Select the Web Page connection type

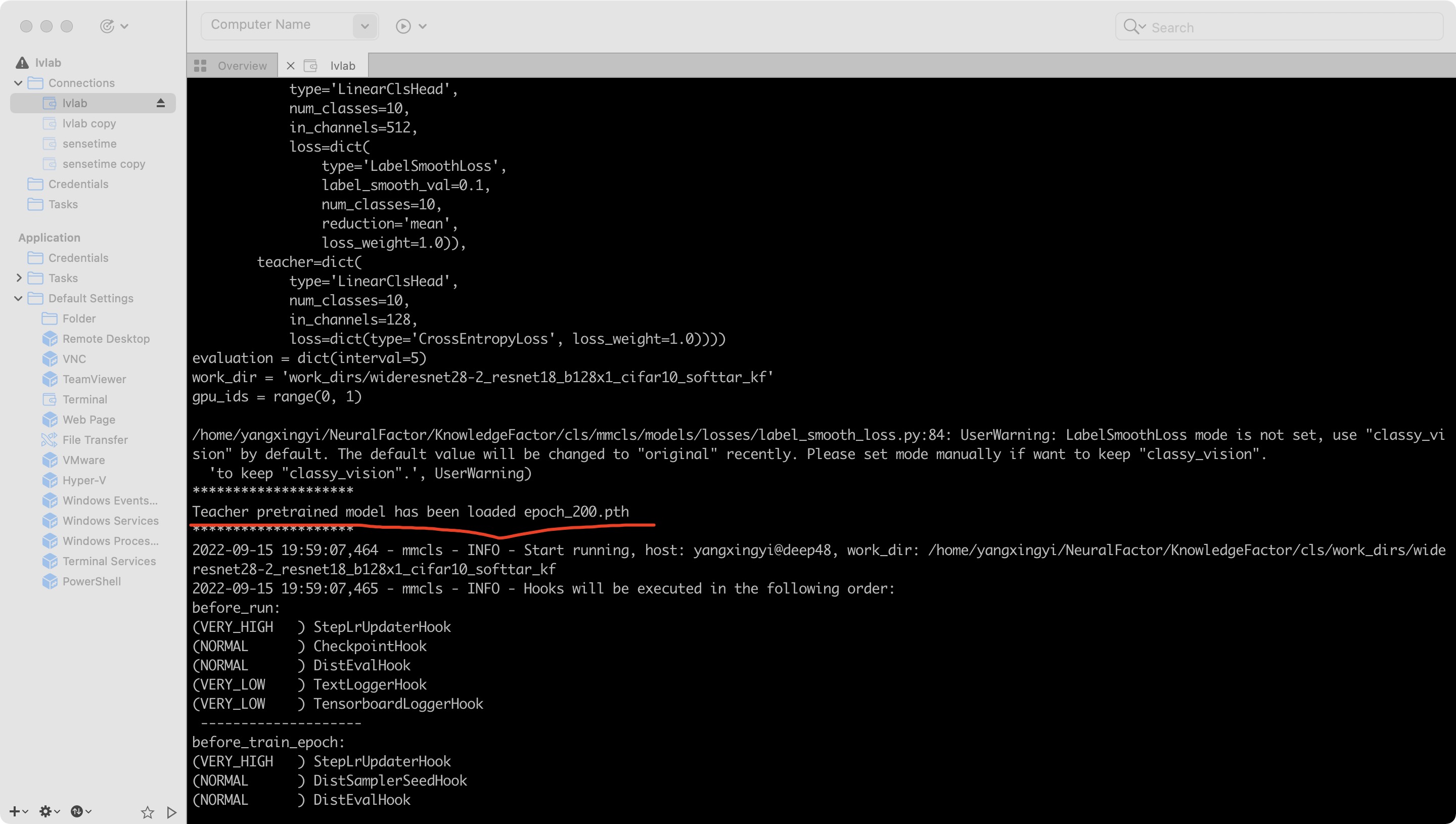(87, 420)
